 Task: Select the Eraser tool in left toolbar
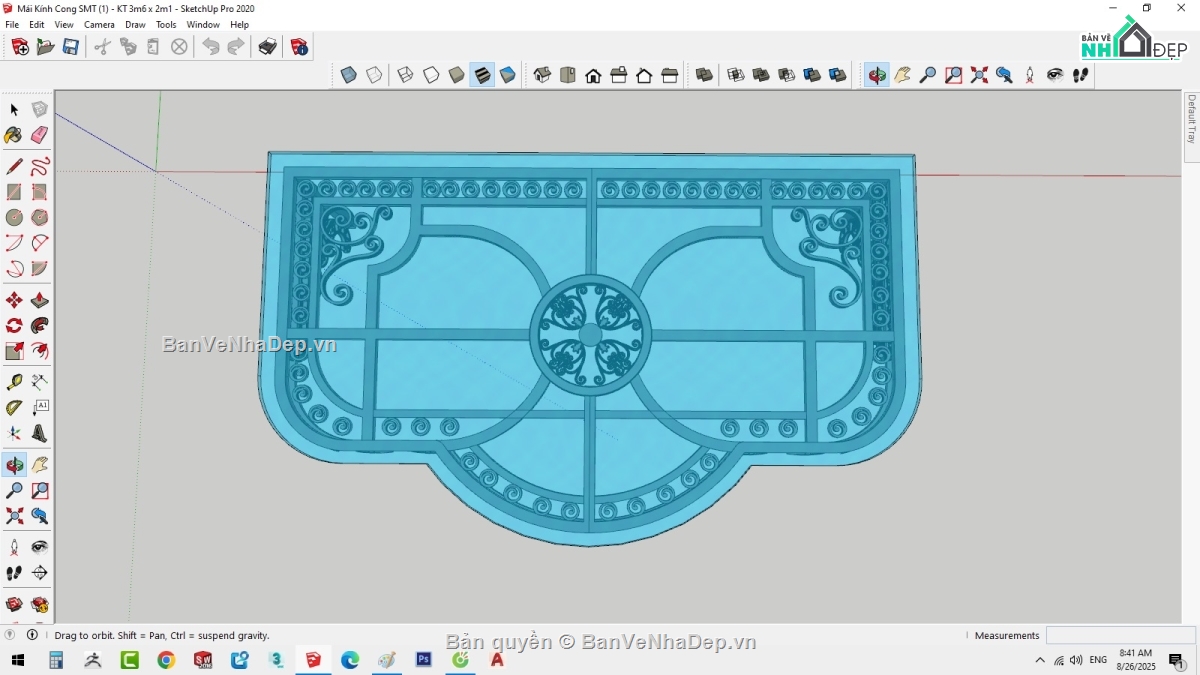(39, 135)
